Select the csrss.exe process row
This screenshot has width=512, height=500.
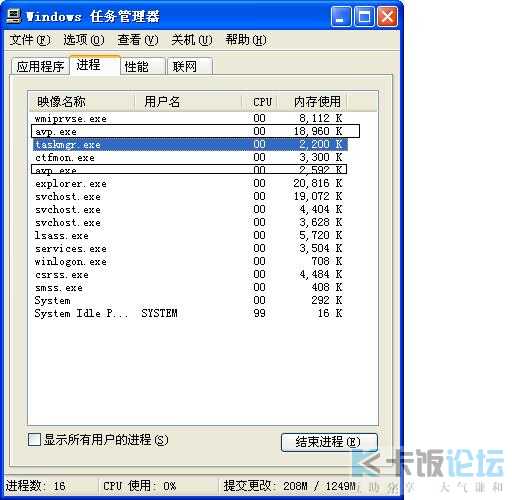click(x=189, y=274)
